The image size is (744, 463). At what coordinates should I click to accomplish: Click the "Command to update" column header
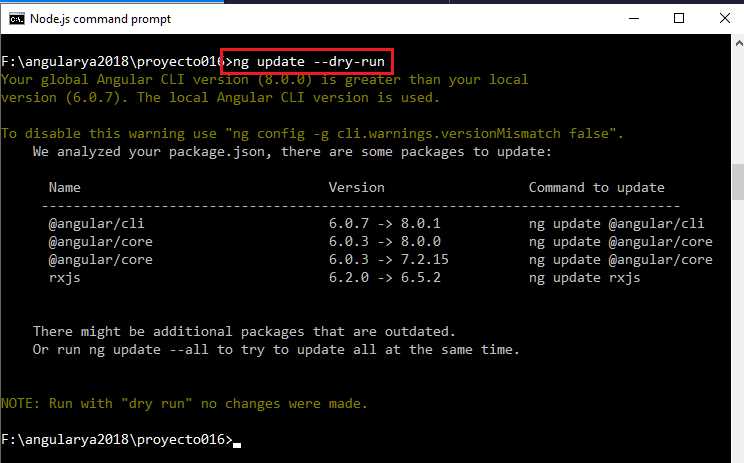point(596,188)
